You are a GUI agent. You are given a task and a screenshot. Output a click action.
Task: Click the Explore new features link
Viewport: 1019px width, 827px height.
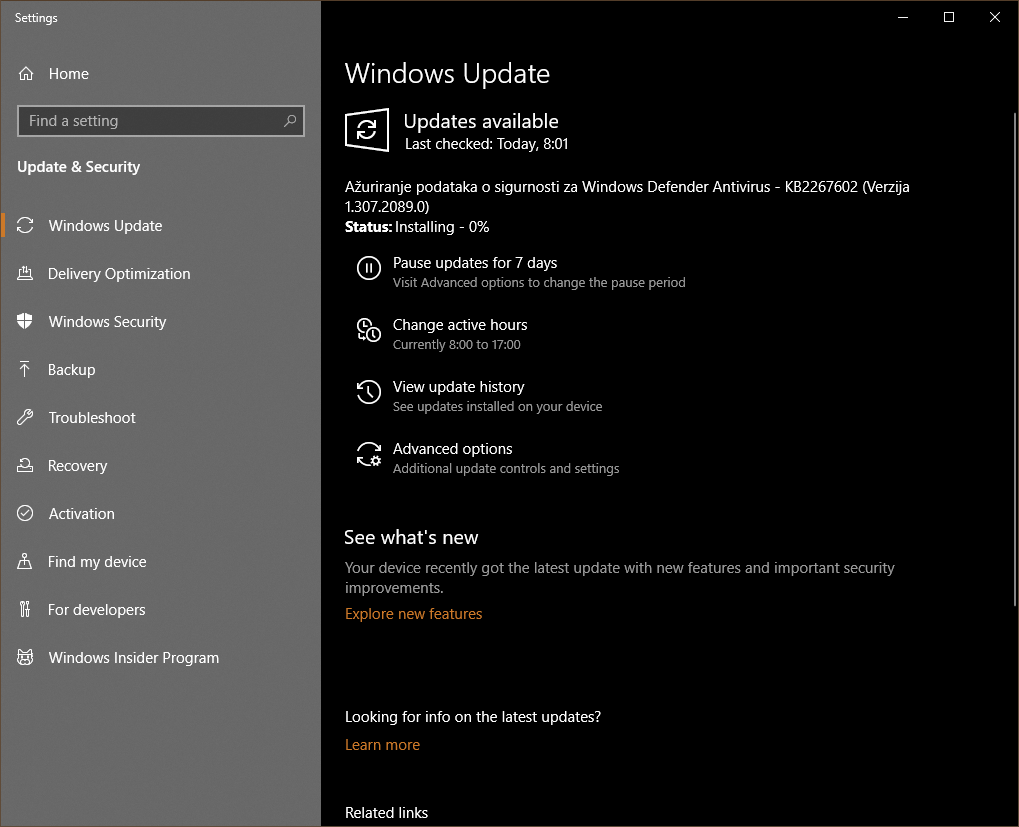pyautogui.click(x=413, y=614)
